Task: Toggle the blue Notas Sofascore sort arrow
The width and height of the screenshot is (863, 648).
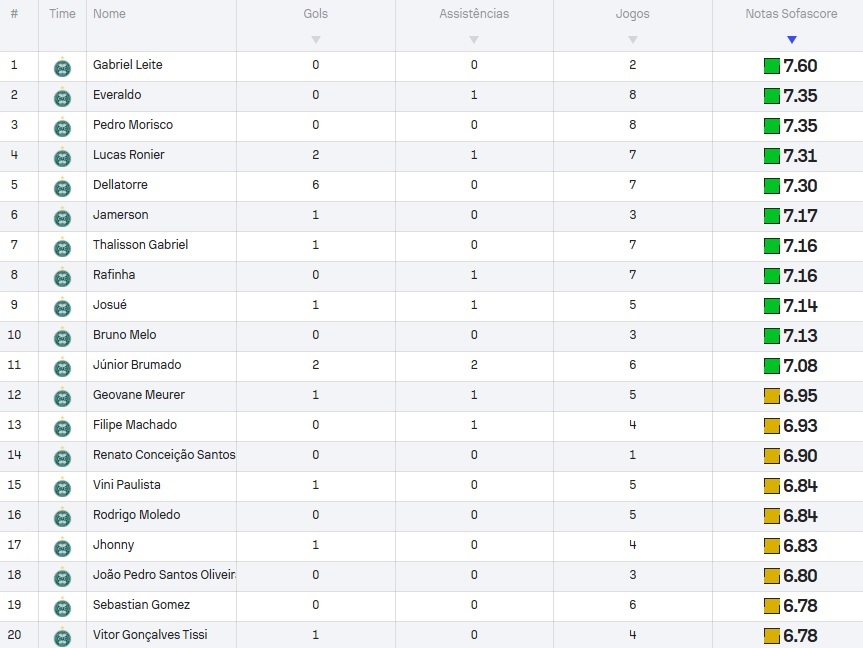Action: click(792, 40)
